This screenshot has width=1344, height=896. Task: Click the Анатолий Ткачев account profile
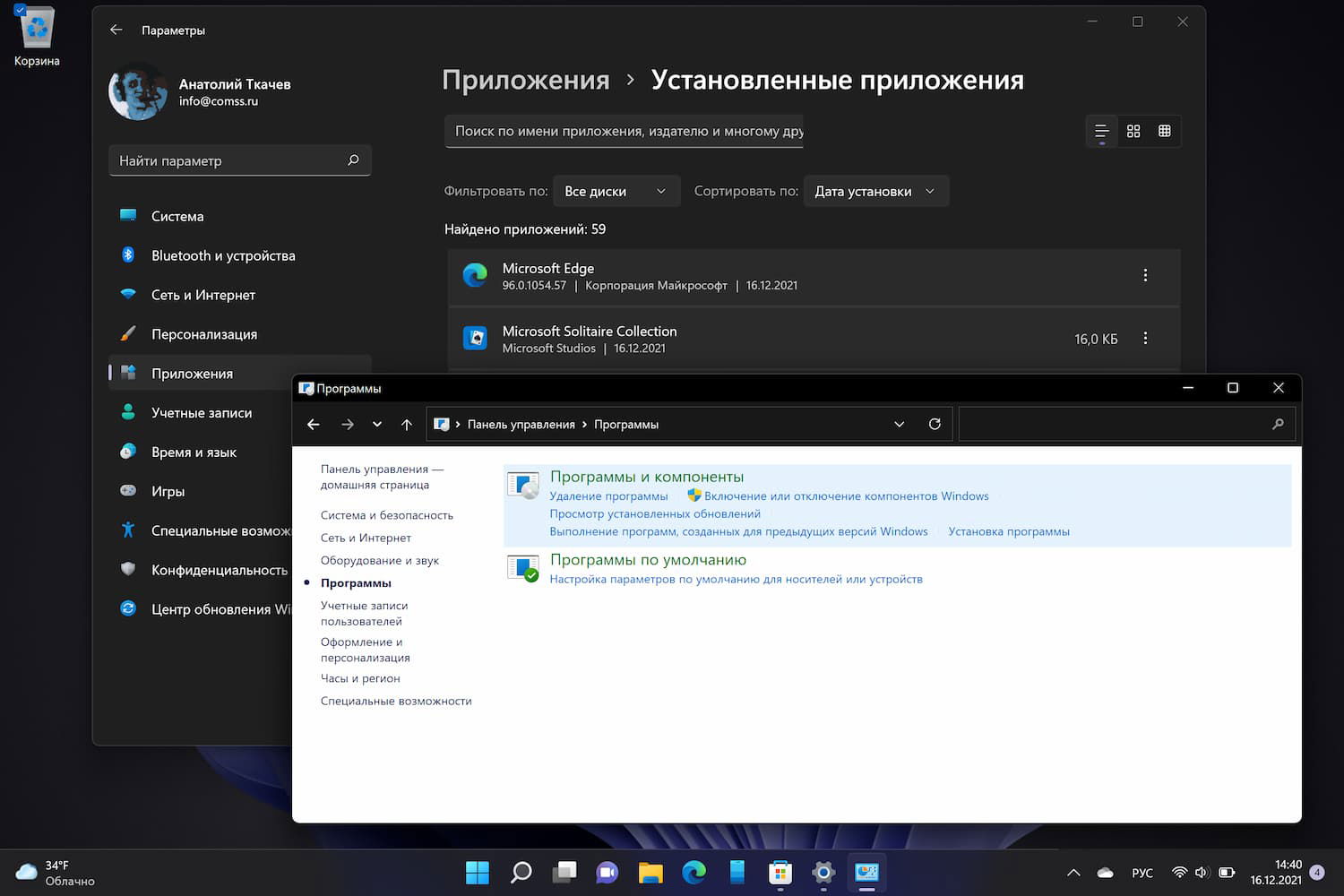click(200, 91)
